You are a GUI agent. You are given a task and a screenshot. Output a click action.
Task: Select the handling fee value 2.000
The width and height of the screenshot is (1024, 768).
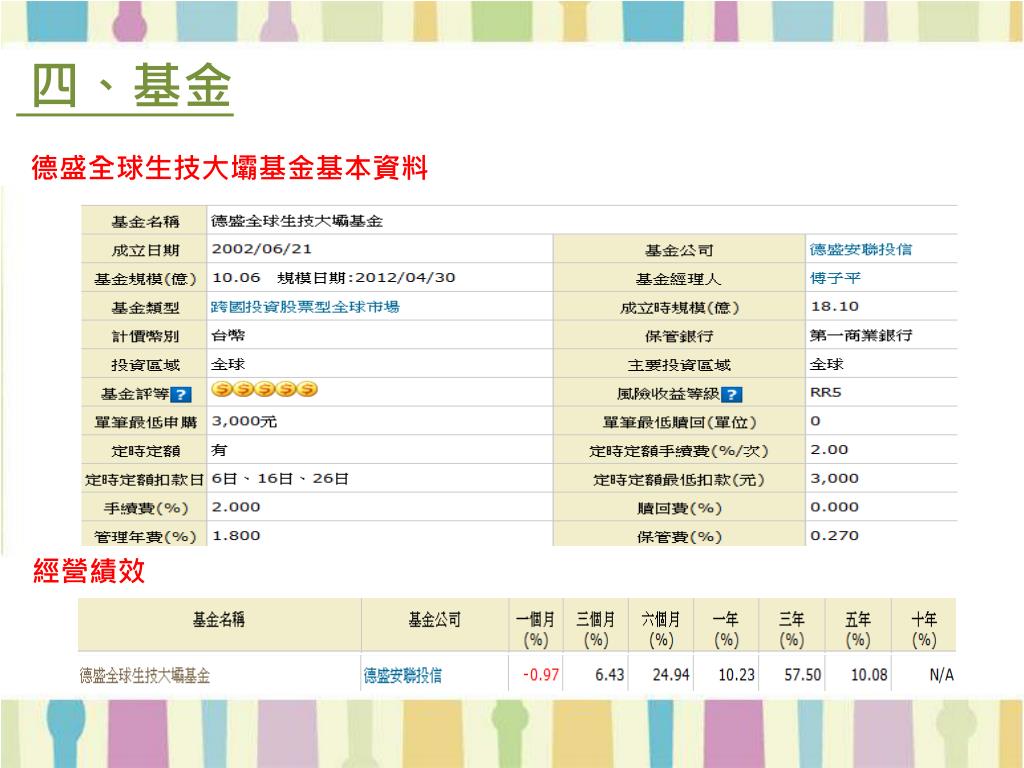(236, 507)
